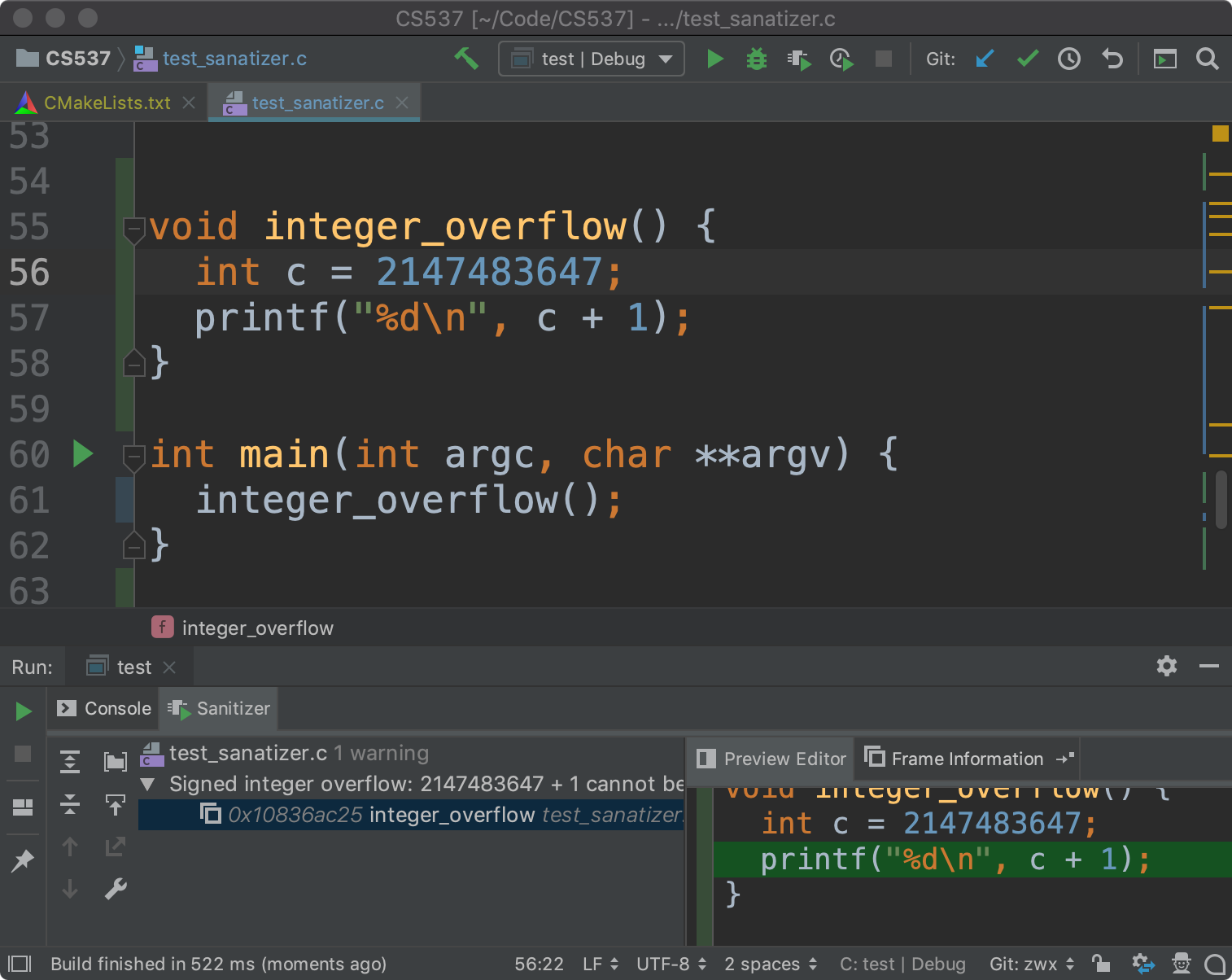Click the Git update project arrow
Image resolution: width=1232 pixels, height=980 pixels.
pos(985,59)
